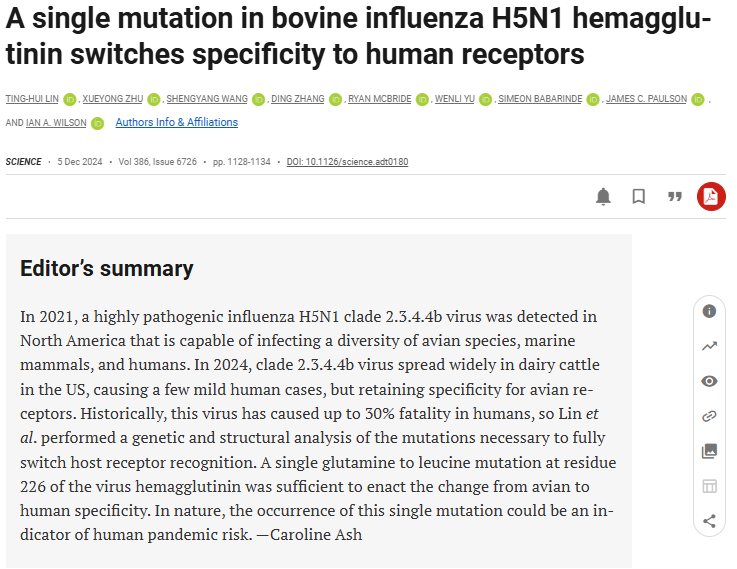Open author Ting-Hui Lin's name
The image size is (737, 569).
pos(32,99)
